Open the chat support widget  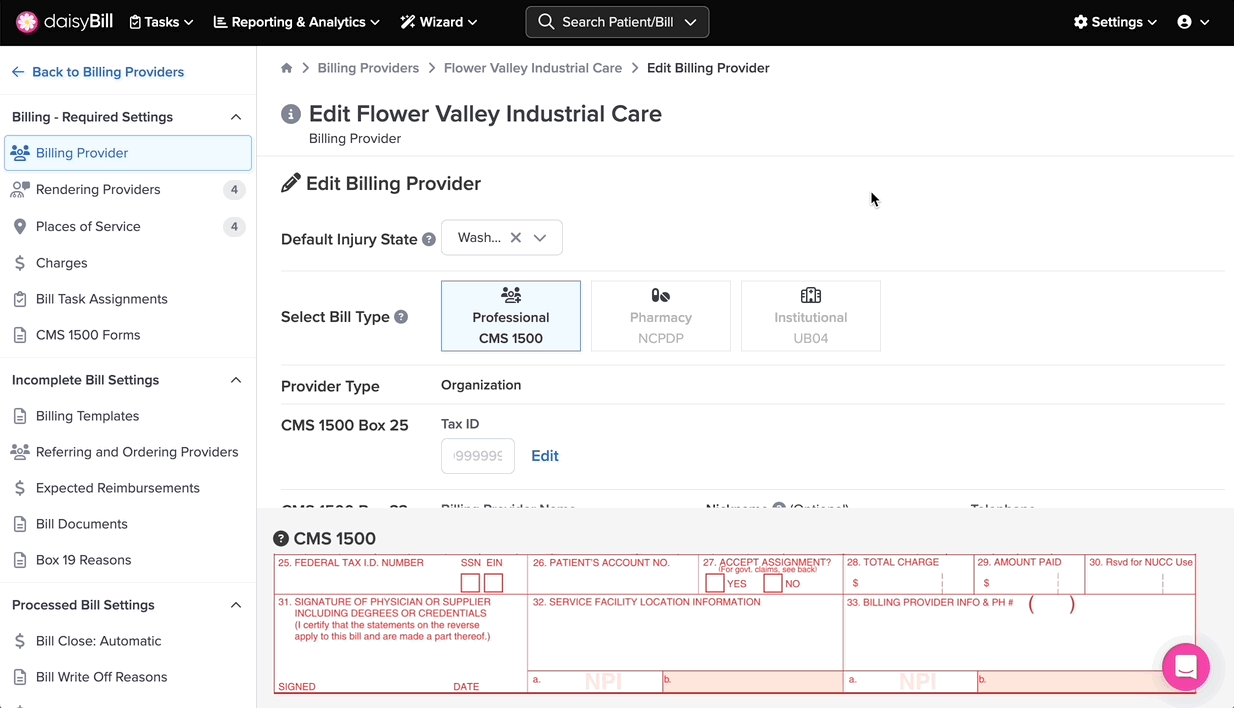[1186, 667]
